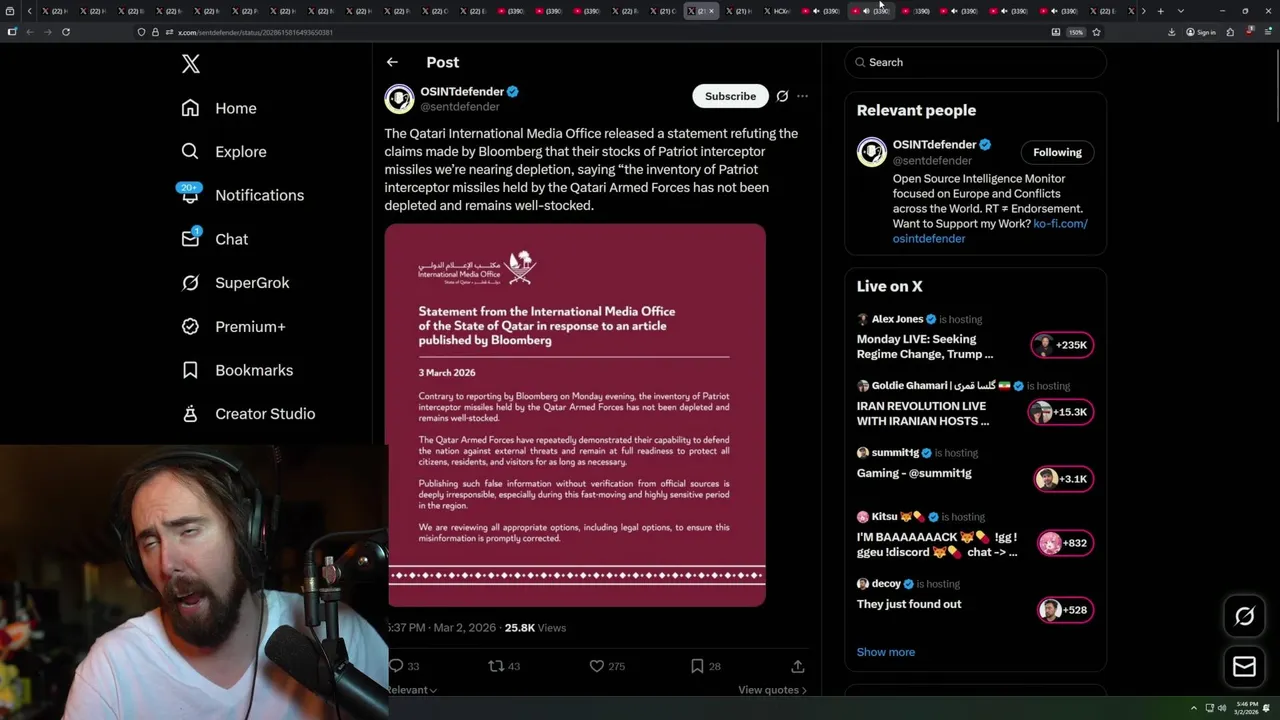Click the Grok explain icon beside Subscribe
The height and width of the screenshot is (720, 1280).
(x=782, y=96)
